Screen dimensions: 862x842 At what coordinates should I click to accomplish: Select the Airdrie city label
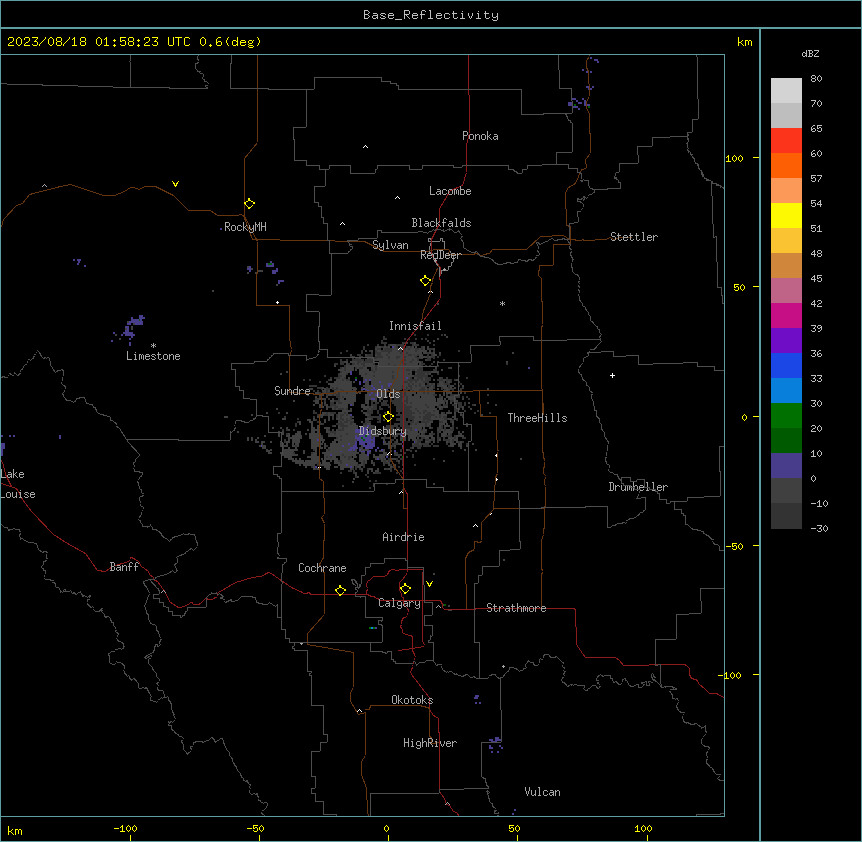click(403, 537)
